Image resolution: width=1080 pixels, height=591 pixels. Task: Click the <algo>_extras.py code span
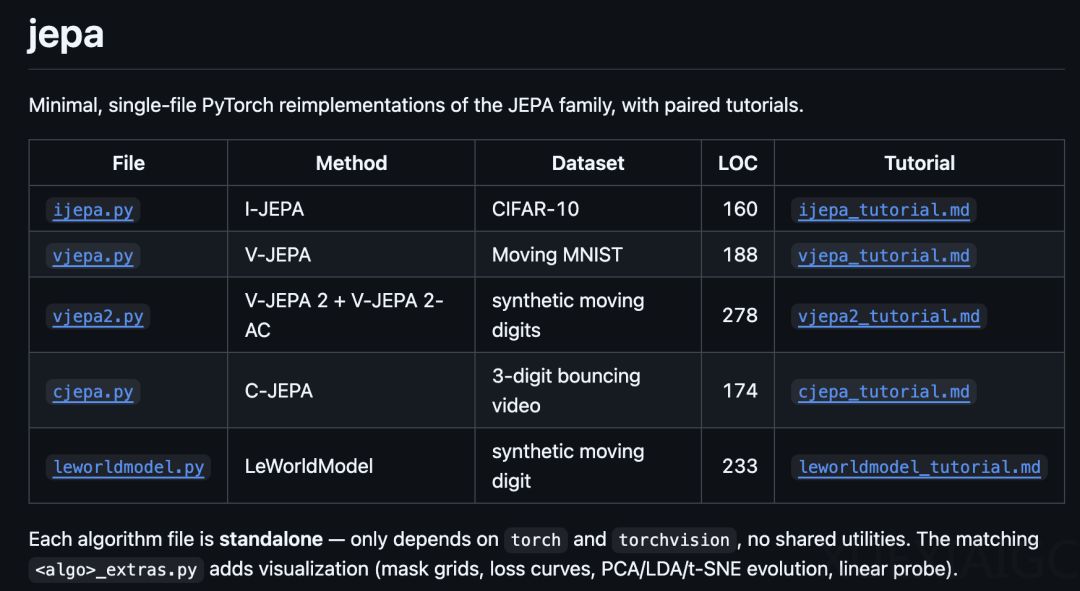pyautogui.click(x=116, y=570)
